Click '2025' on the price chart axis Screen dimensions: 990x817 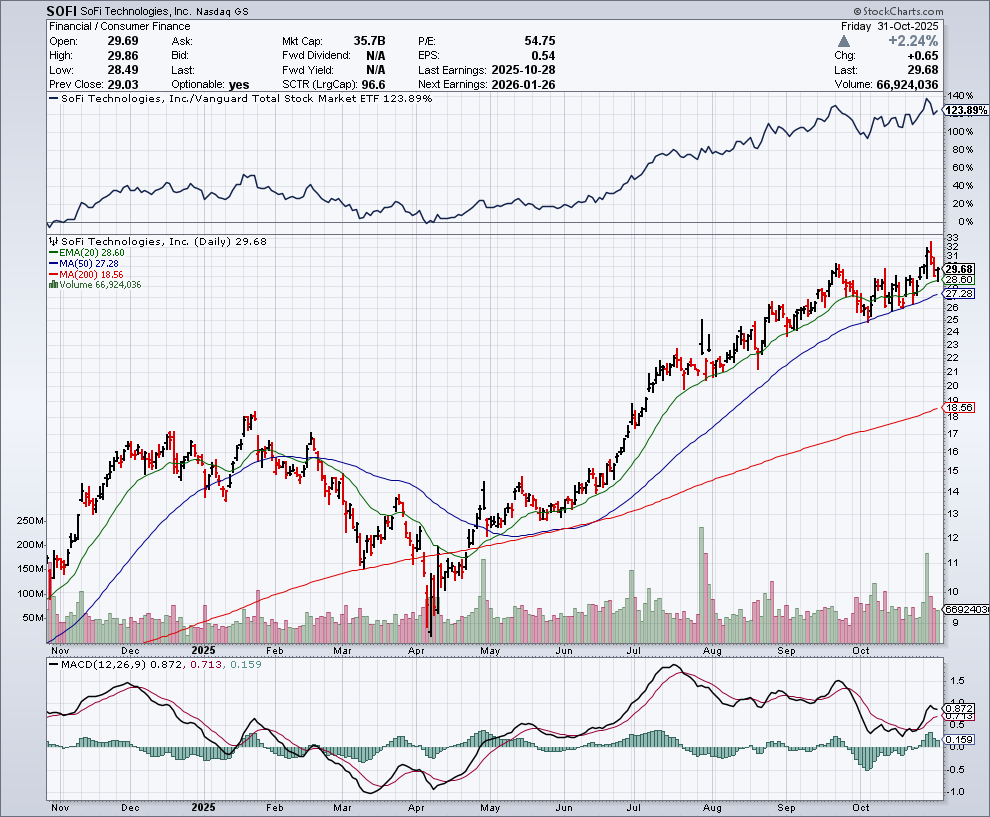click(203, 650)
